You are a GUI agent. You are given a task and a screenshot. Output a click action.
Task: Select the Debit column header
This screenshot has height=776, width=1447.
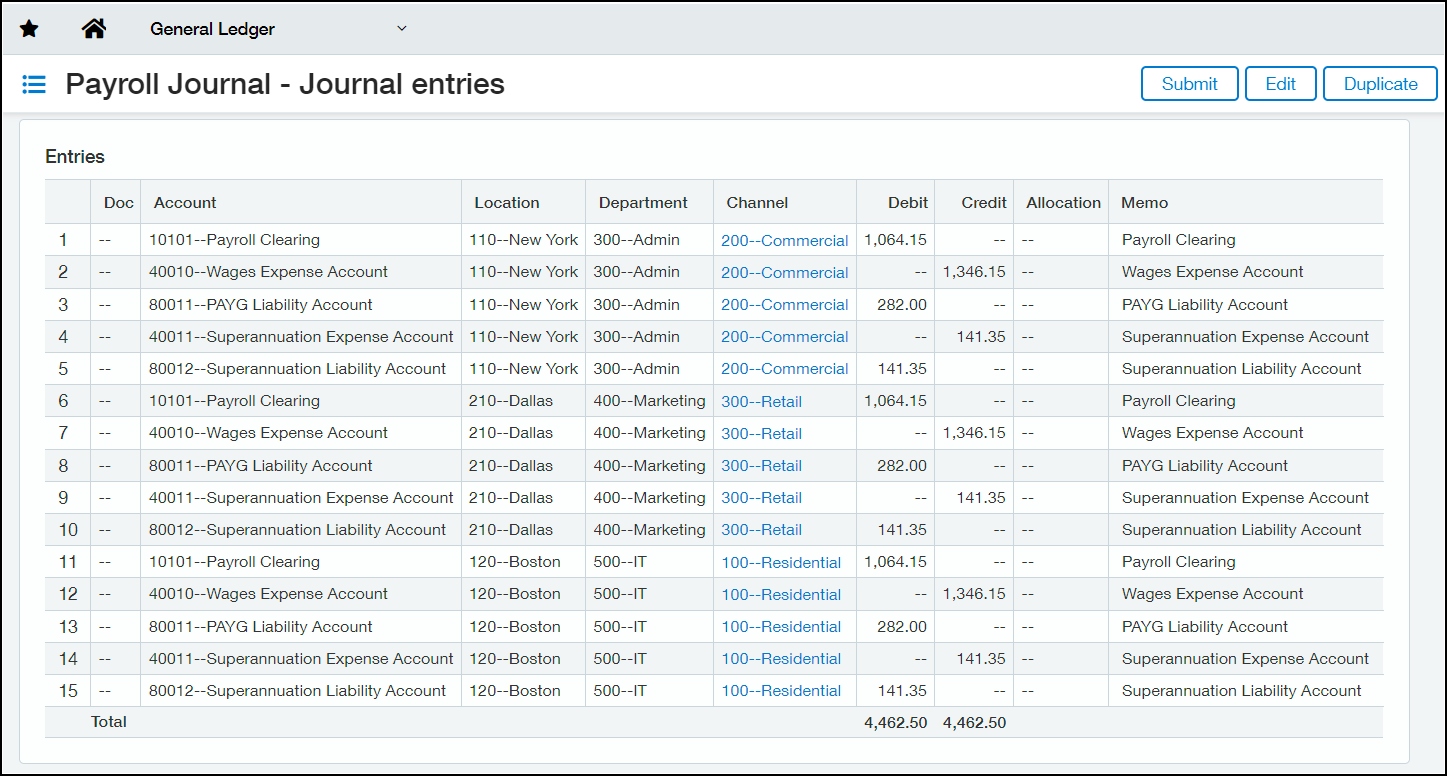pyautogui.click(x=907, y=202)
